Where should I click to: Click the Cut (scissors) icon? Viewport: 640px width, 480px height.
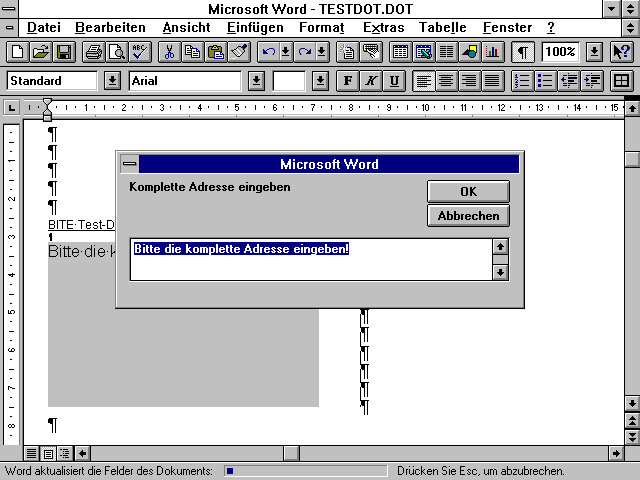(170, 51)
